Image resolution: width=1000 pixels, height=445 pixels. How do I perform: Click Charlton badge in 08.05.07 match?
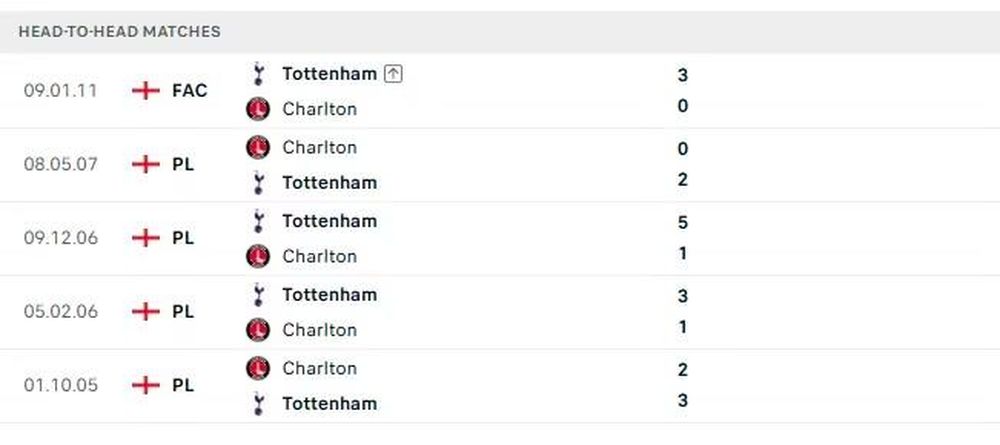tap(258, 147)
